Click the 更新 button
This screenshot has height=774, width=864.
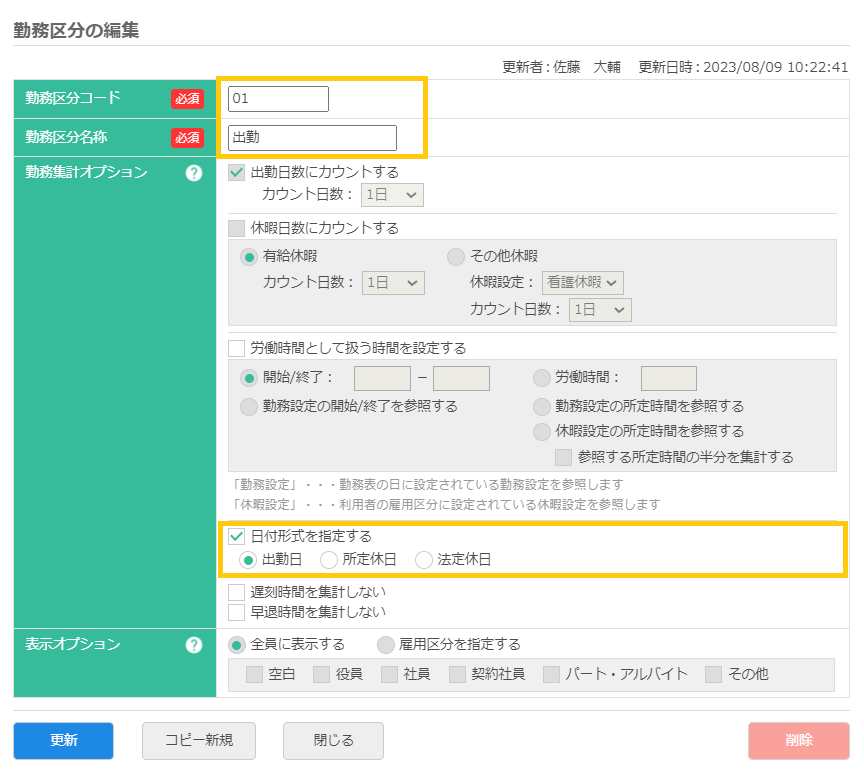(62, 741)
